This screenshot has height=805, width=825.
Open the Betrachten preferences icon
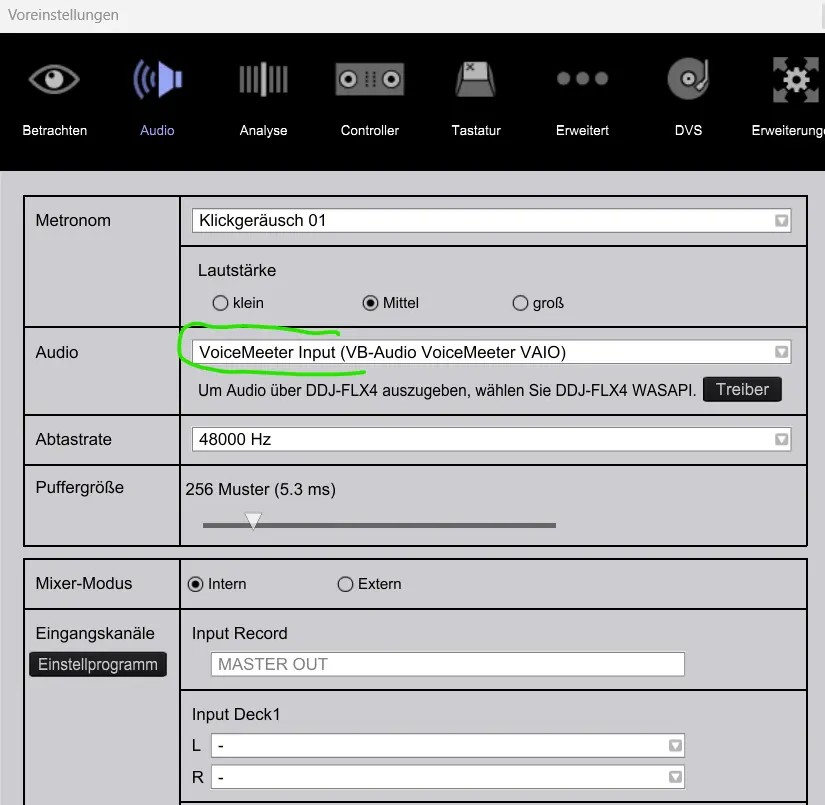point(54,79)
